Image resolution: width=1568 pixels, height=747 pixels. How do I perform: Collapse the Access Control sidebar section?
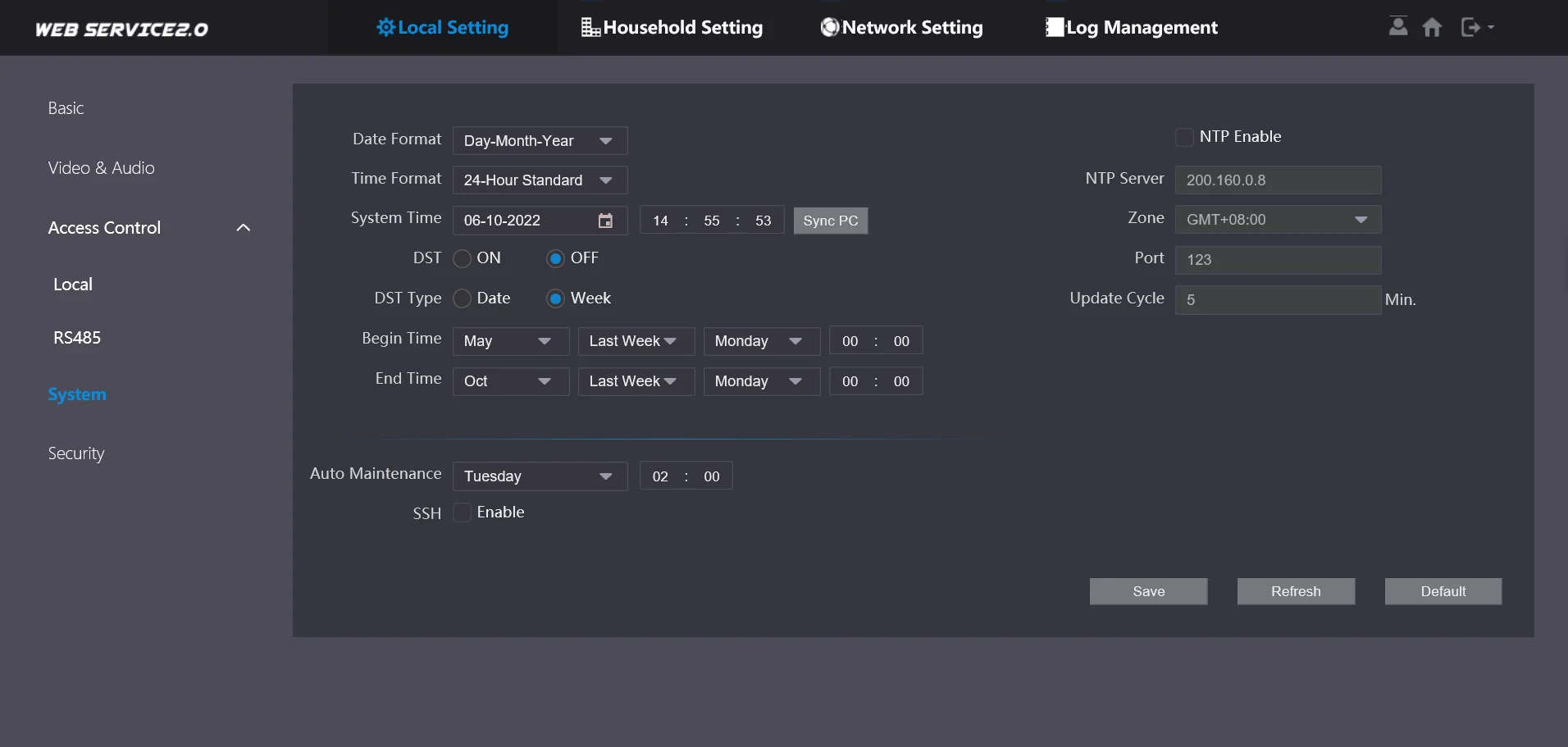point(243,228)
